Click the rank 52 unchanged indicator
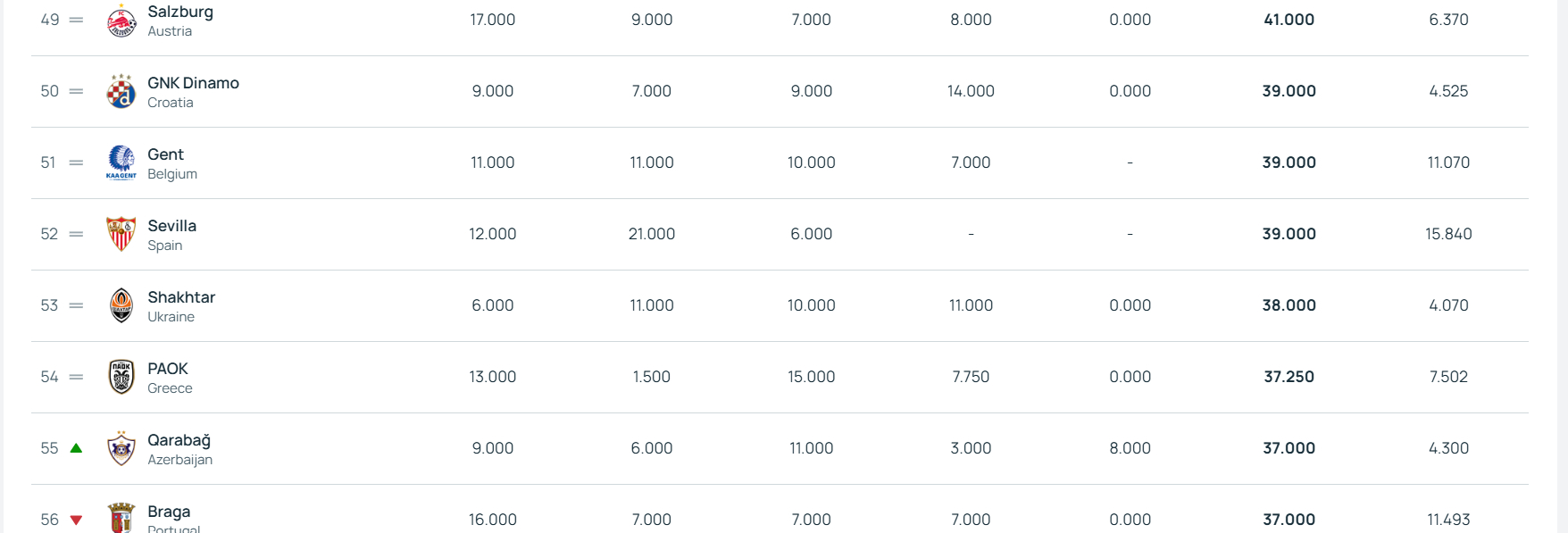 [76, 234]
